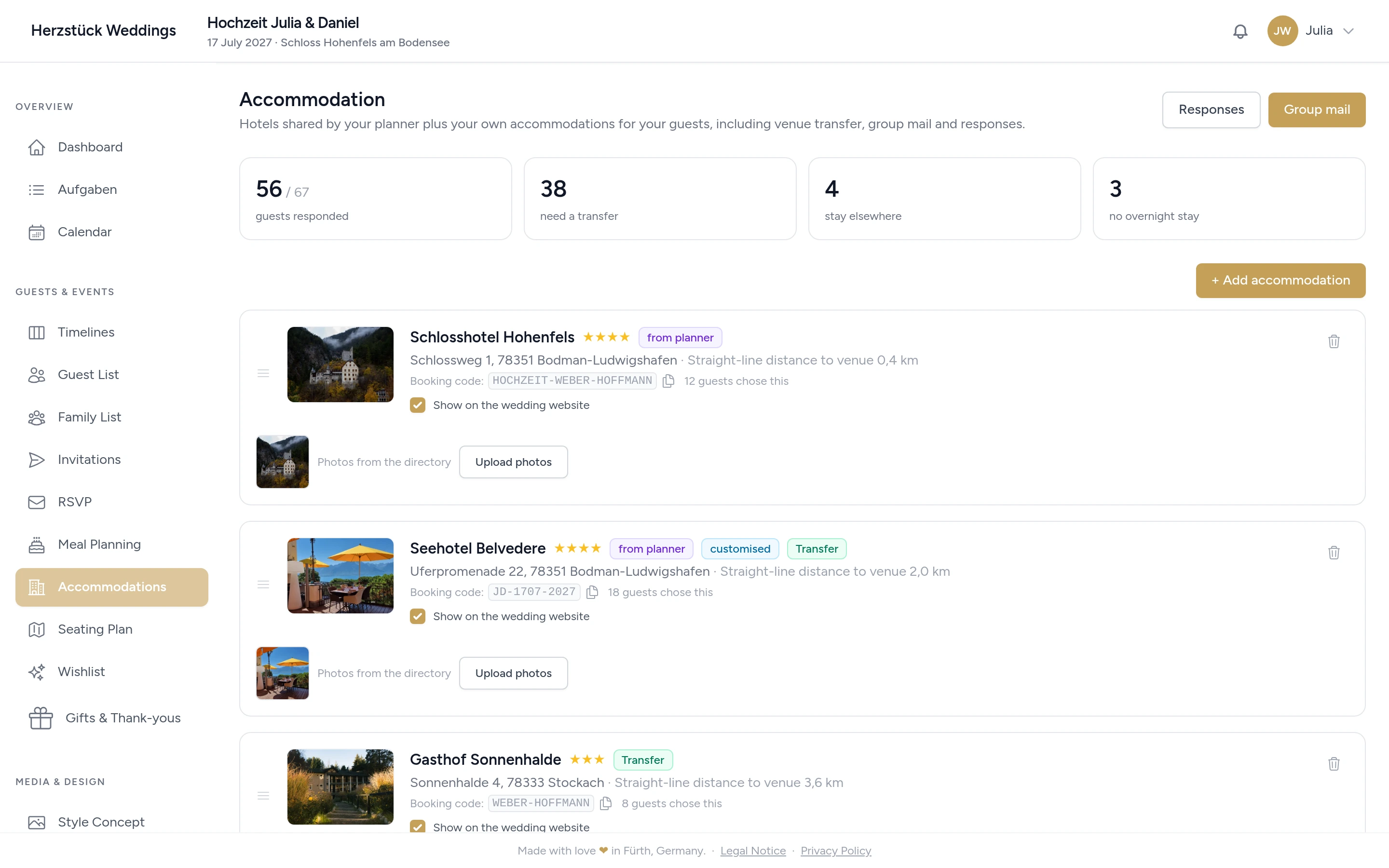Screen dimensions: 1389x868
Task: Open the Calendar sidebar item
Action: coord(111,232)
